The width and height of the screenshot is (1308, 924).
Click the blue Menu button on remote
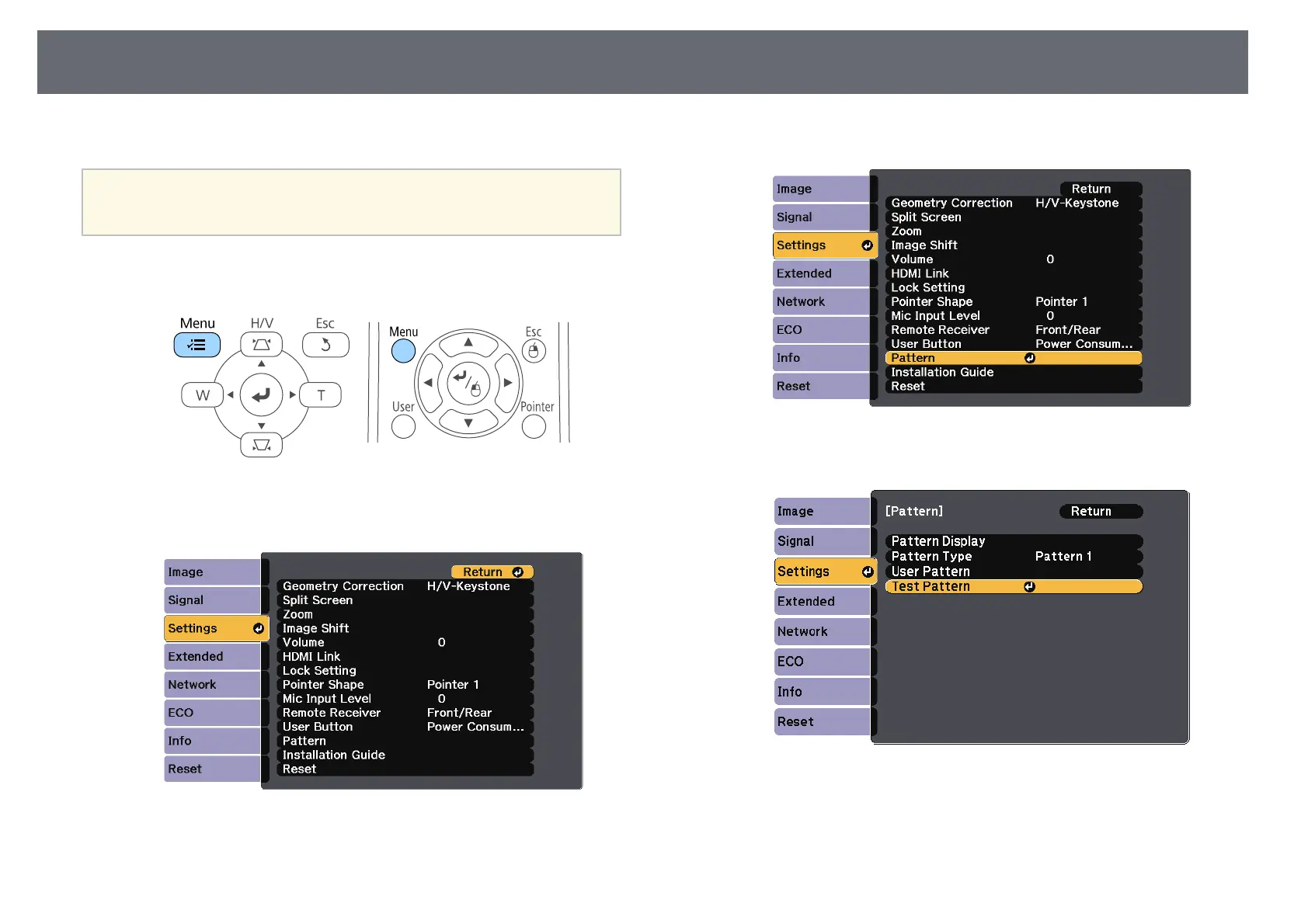403,352
